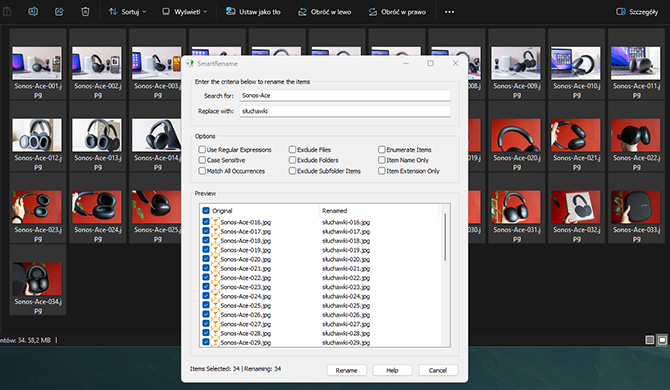This screenshot has width=670, height=390.
Task: Select thumbnail Sonos-Ace-011.jpg
Action: pyautogui.click(x=636, y=64)
